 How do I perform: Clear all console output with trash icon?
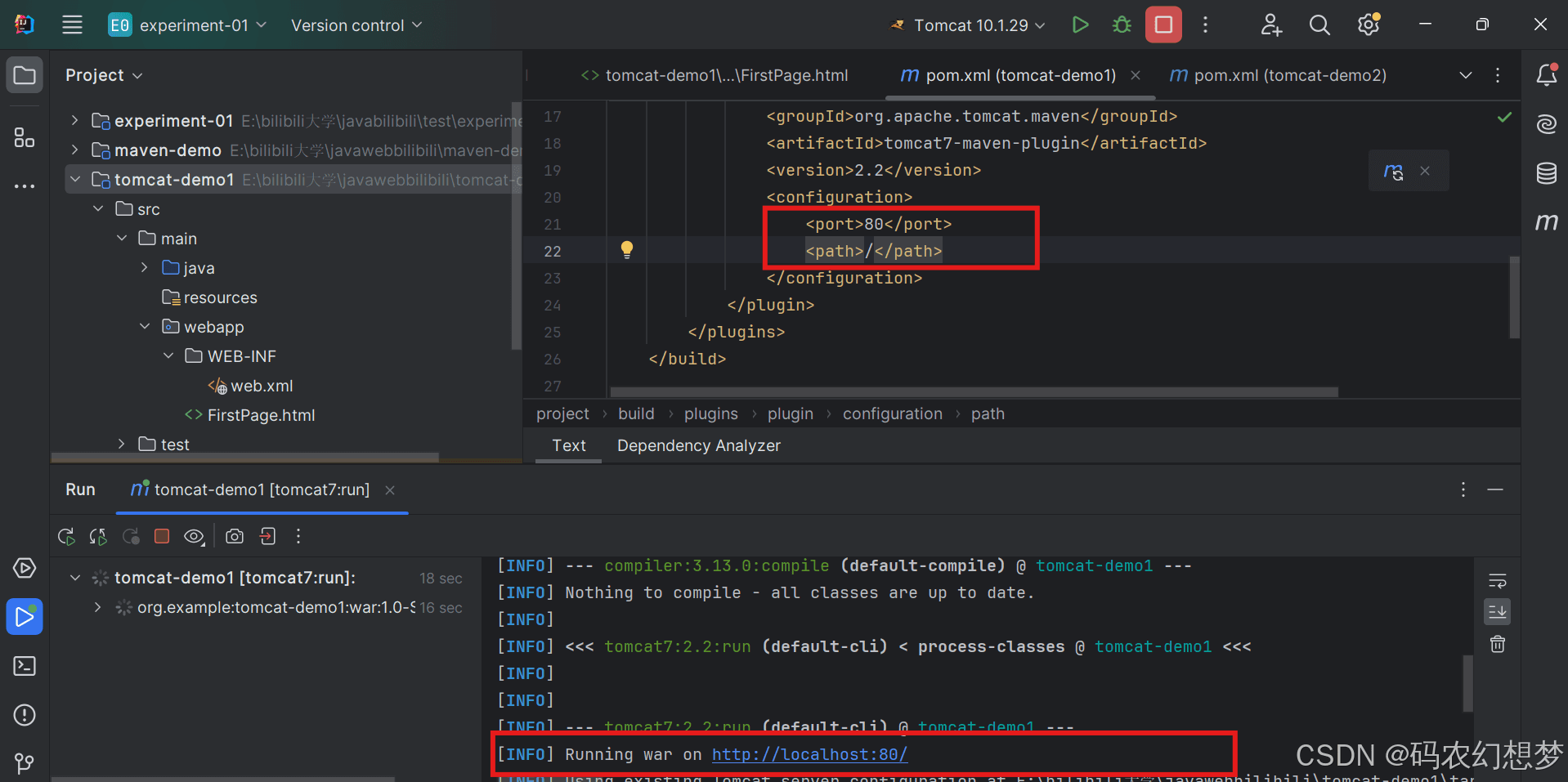[x=1497, y=645]
